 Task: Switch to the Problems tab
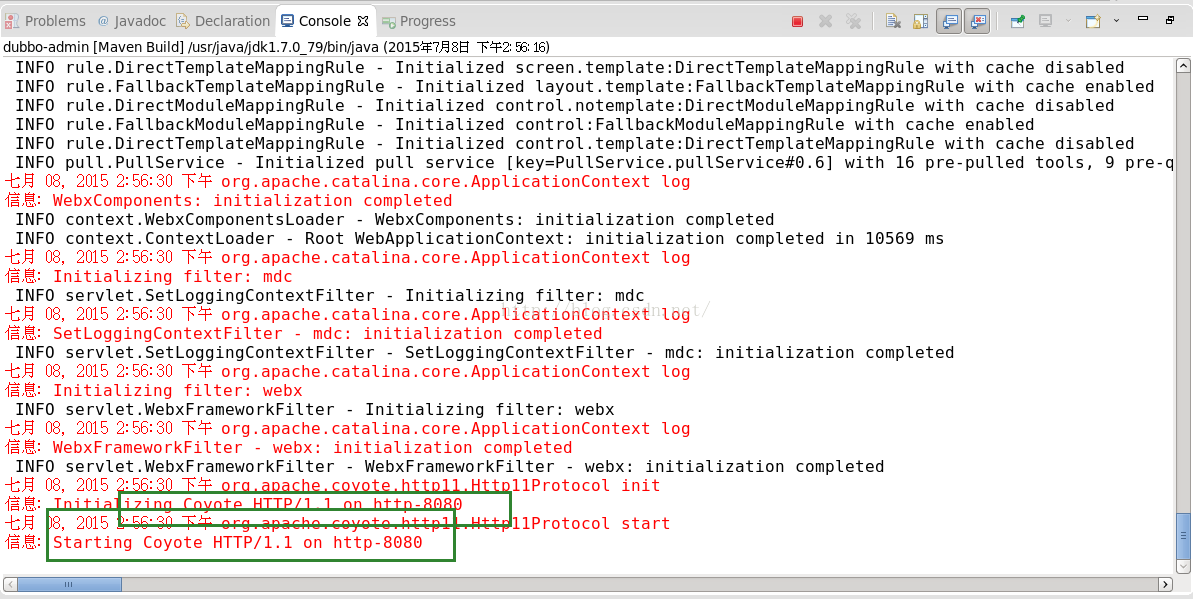coord(46,21)
